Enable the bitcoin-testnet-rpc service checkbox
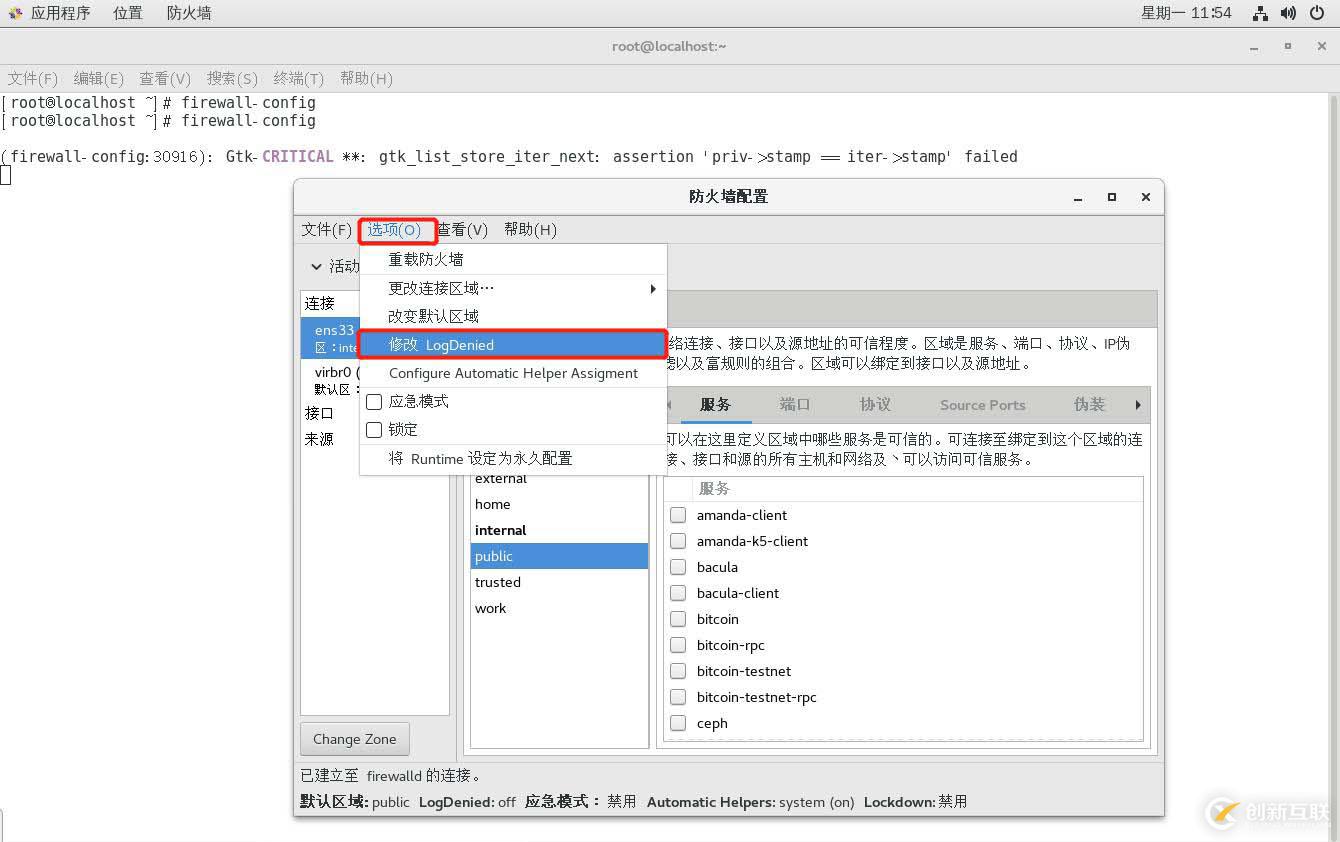Viewport: 1340px width, 842px height. [678, 697]
